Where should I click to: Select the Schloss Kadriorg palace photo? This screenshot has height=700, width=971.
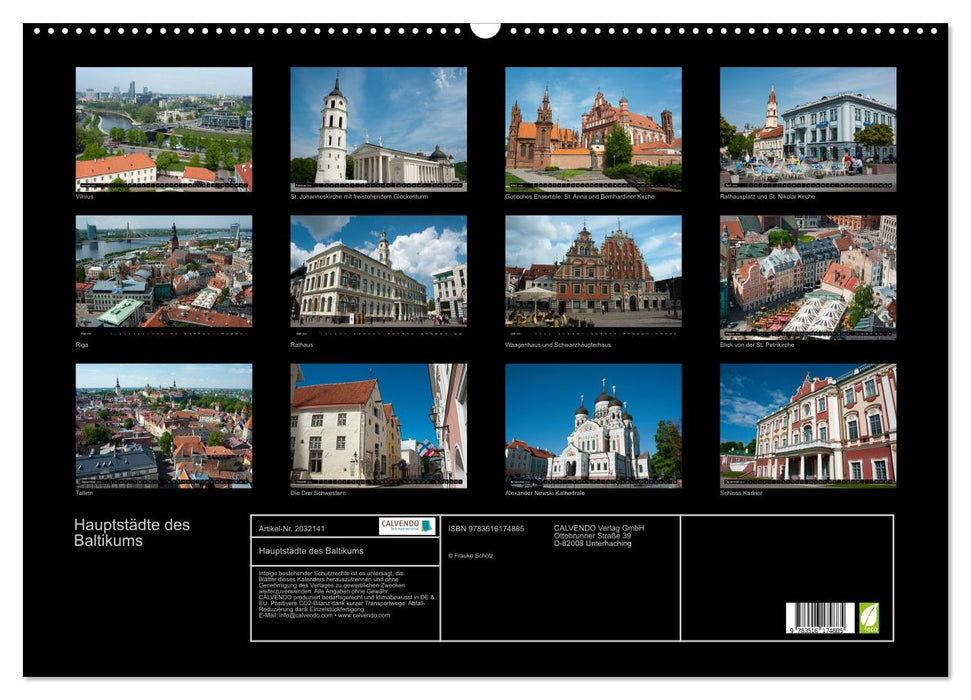808,425
